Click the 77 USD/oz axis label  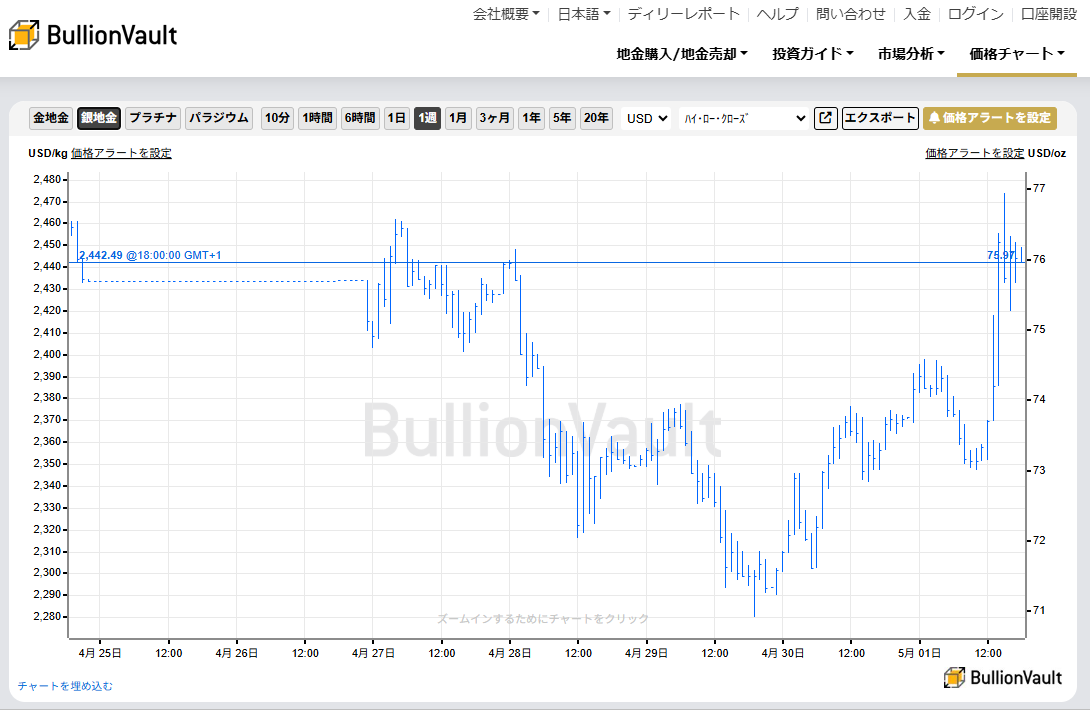pyautogui.click(x=1039, y=188)
